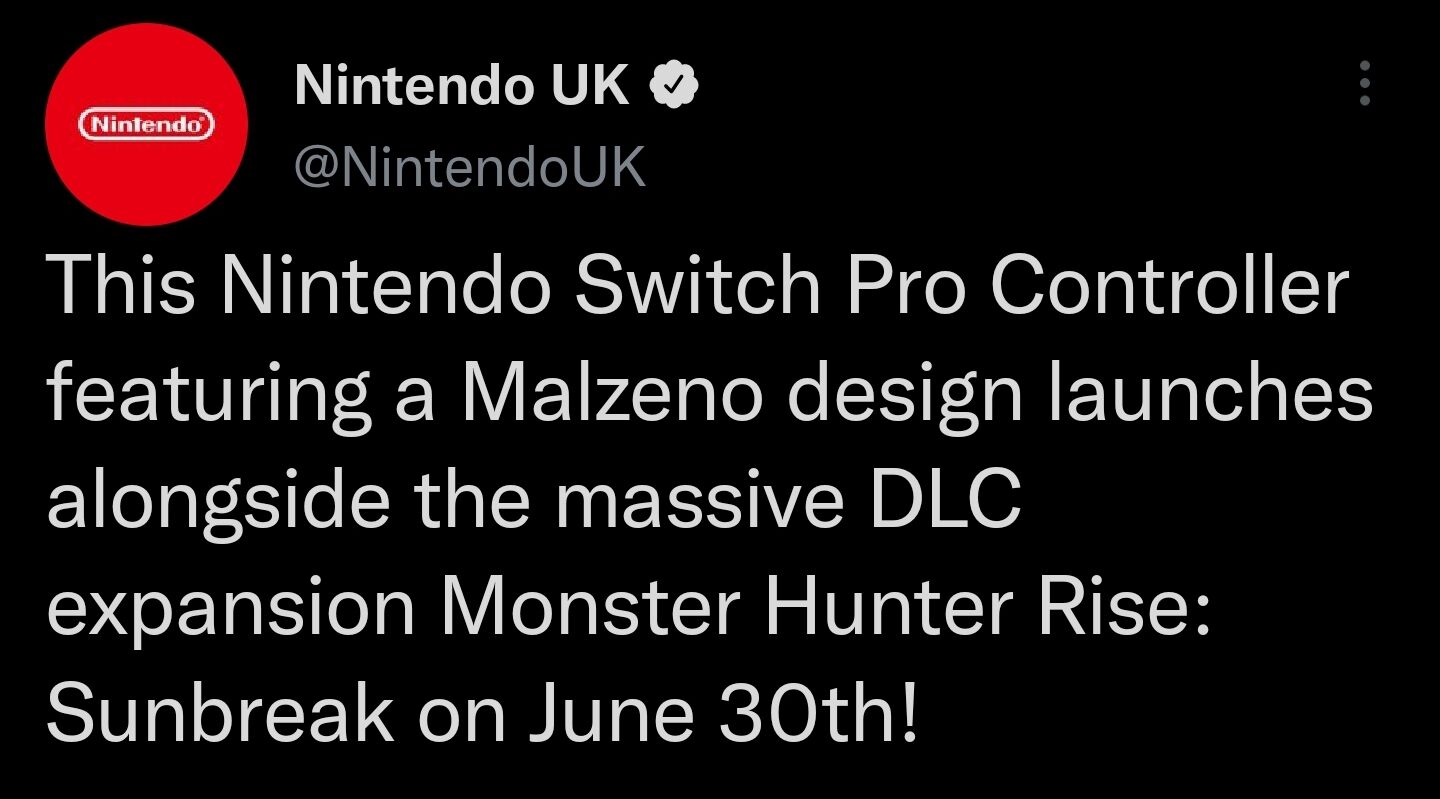Click the word This starting the tweet

coord(121,285)
